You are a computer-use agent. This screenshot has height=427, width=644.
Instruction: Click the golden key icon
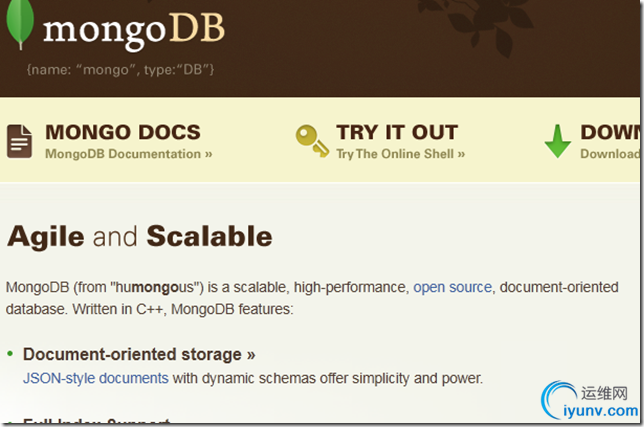tap(312, 141)
